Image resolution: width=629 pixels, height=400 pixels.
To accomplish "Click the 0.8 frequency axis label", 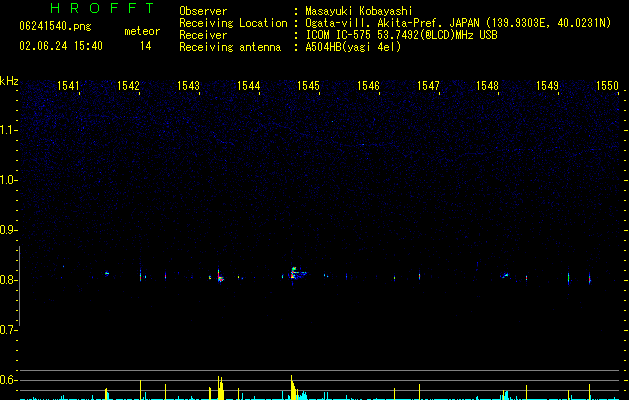I will pos(8,280).
